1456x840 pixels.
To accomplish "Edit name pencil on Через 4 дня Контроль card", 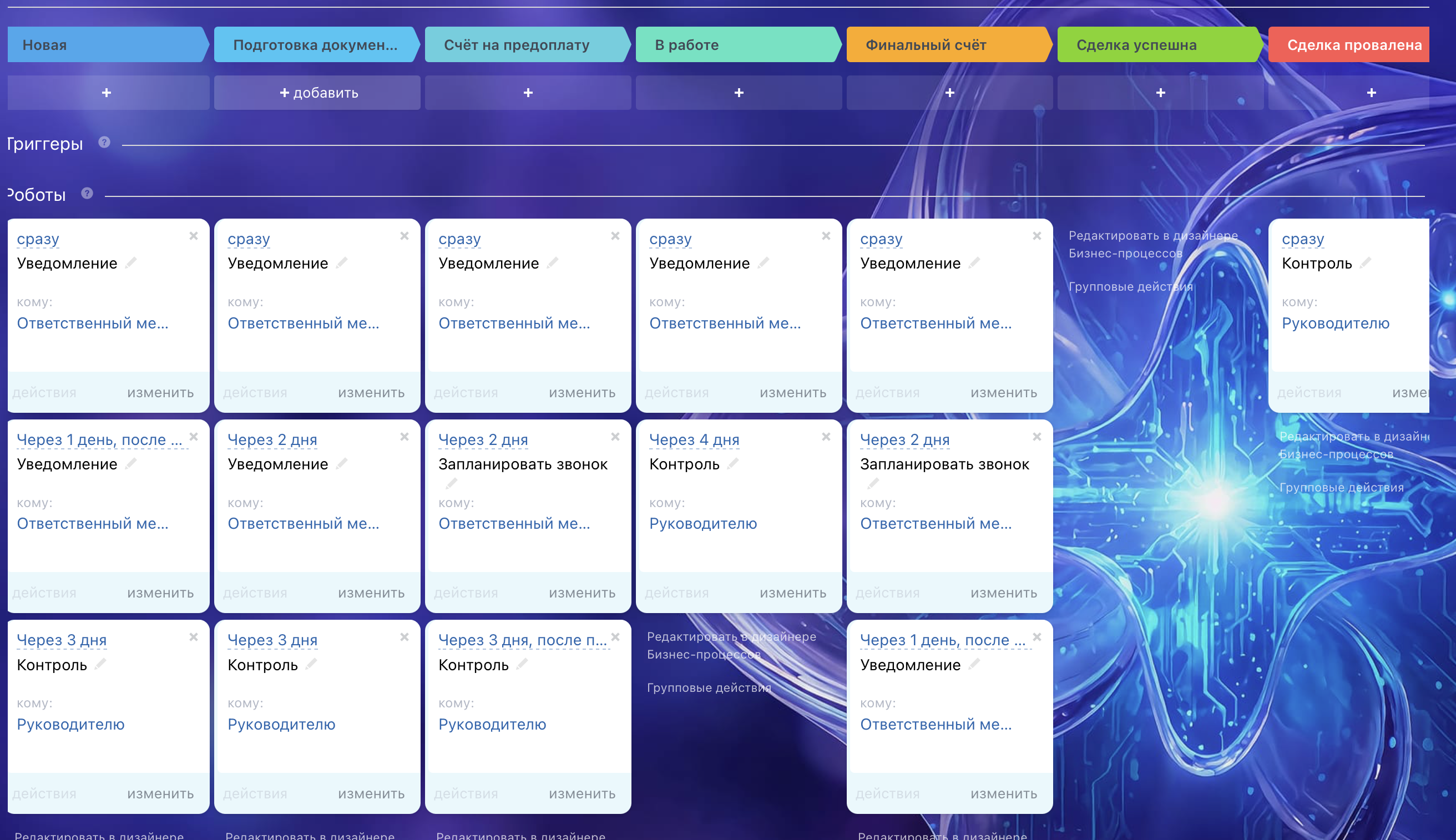I will point(733,463).
